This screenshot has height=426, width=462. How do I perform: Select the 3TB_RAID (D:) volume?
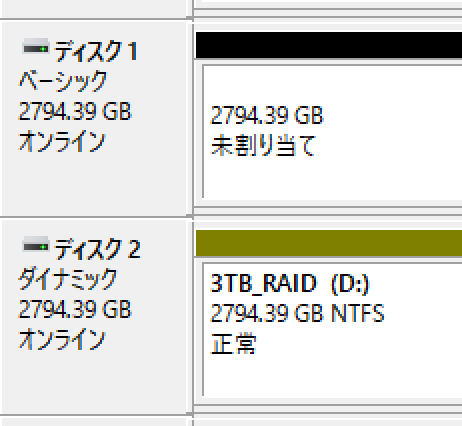(332, 329)
